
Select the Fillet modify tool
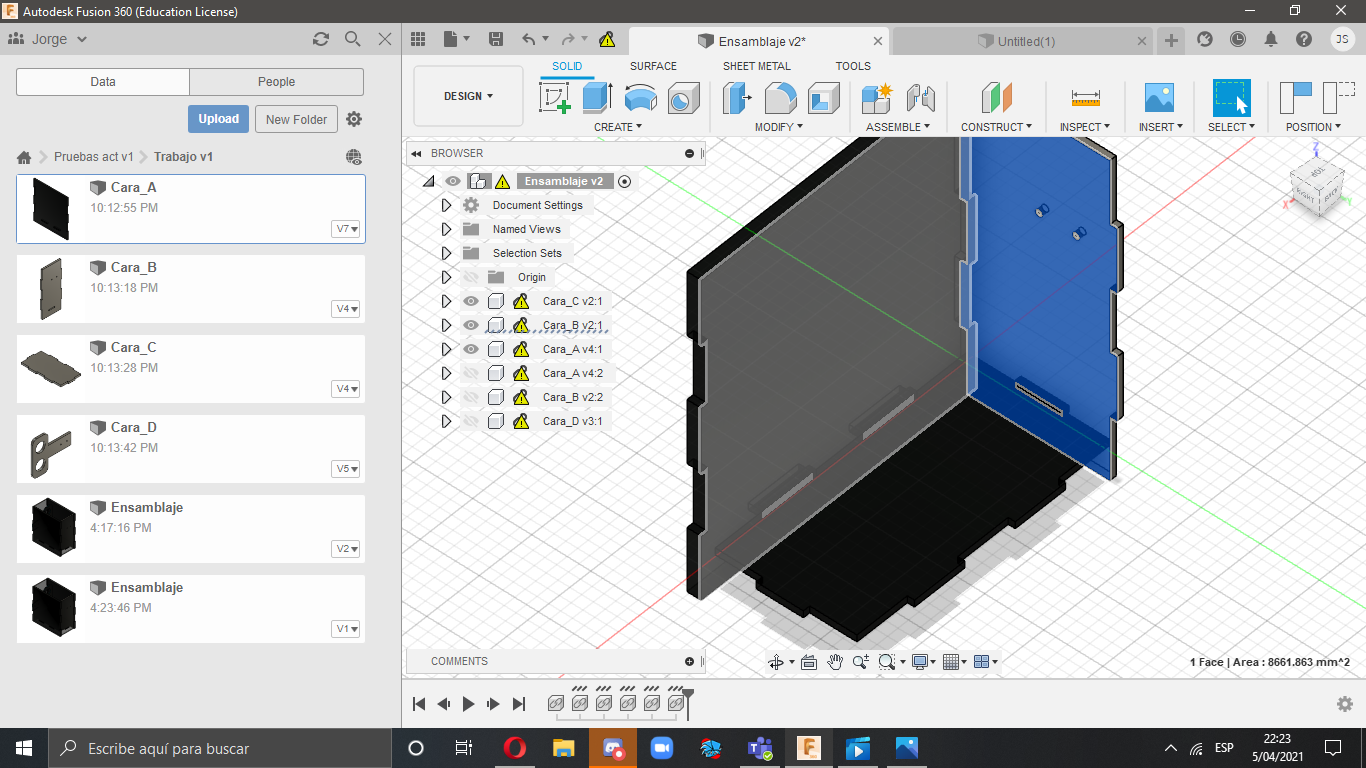780,98
